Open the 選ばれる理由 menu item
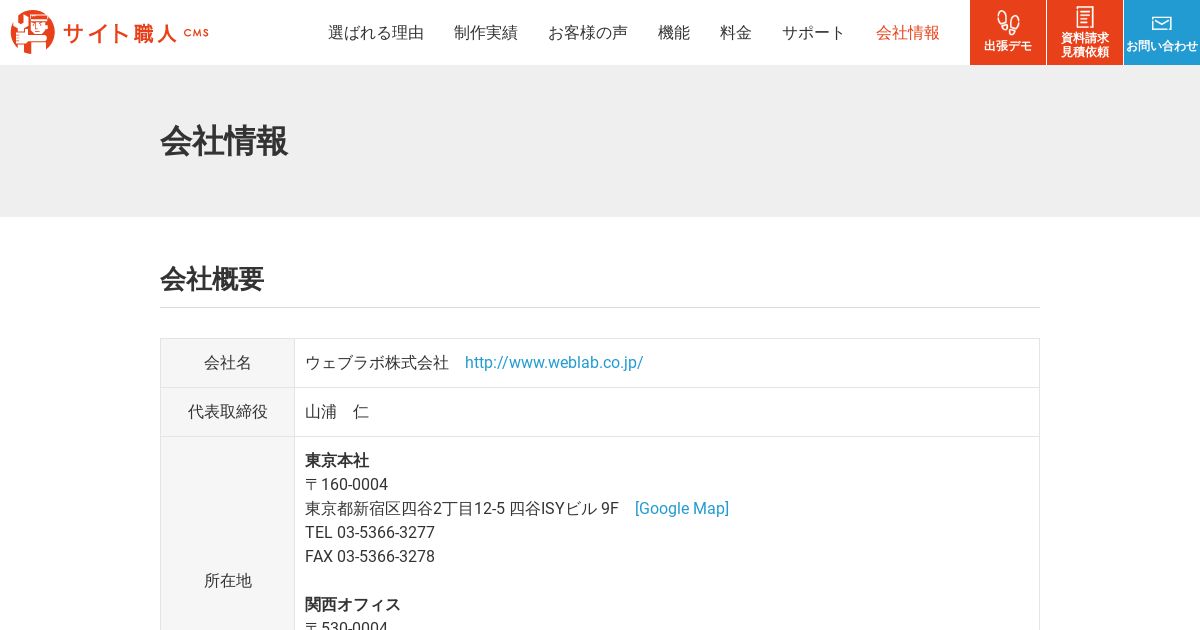The image size is (1200, 630). (376, 33)
